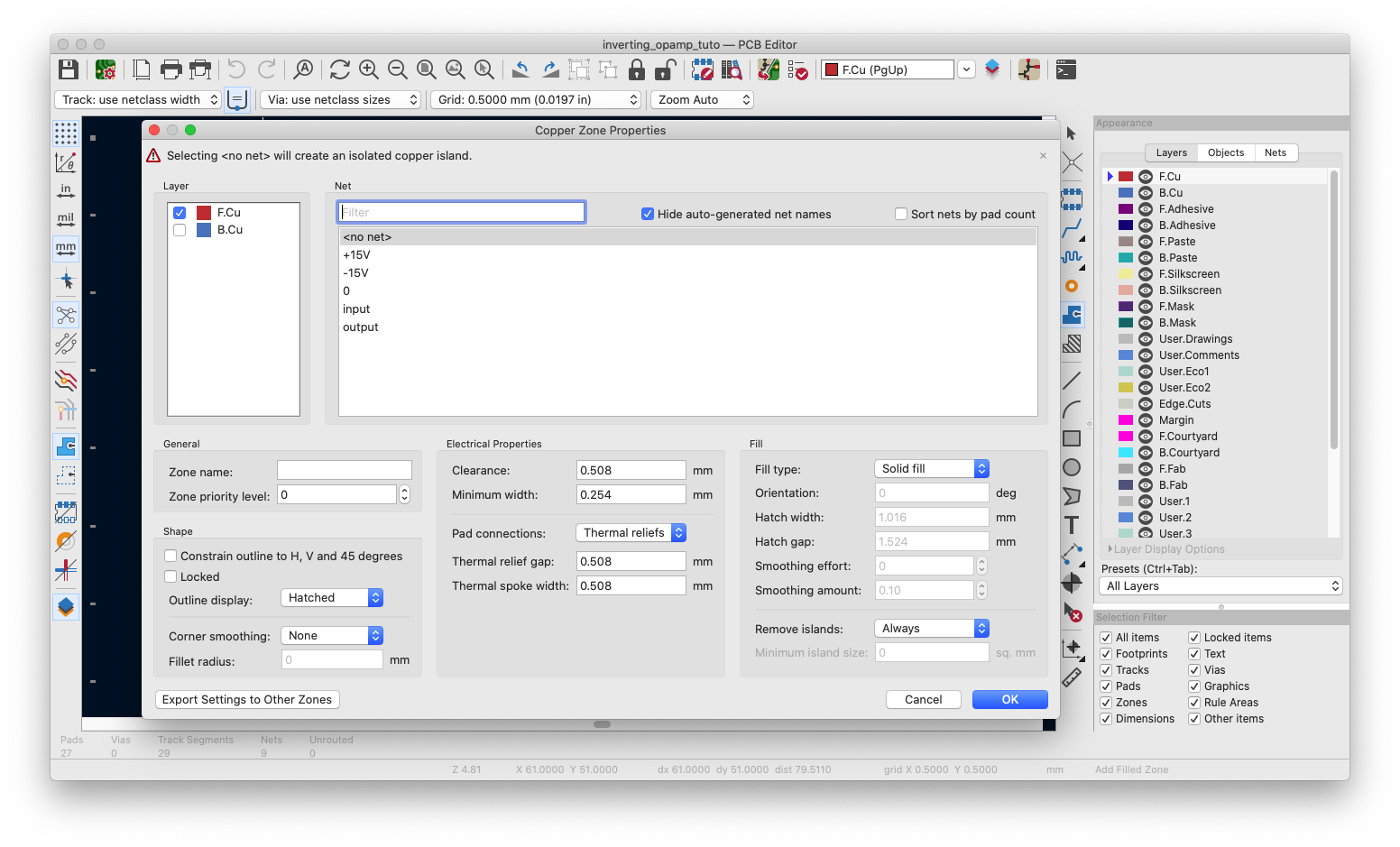Click the Refresh view icon

click(x=340, y=69)
